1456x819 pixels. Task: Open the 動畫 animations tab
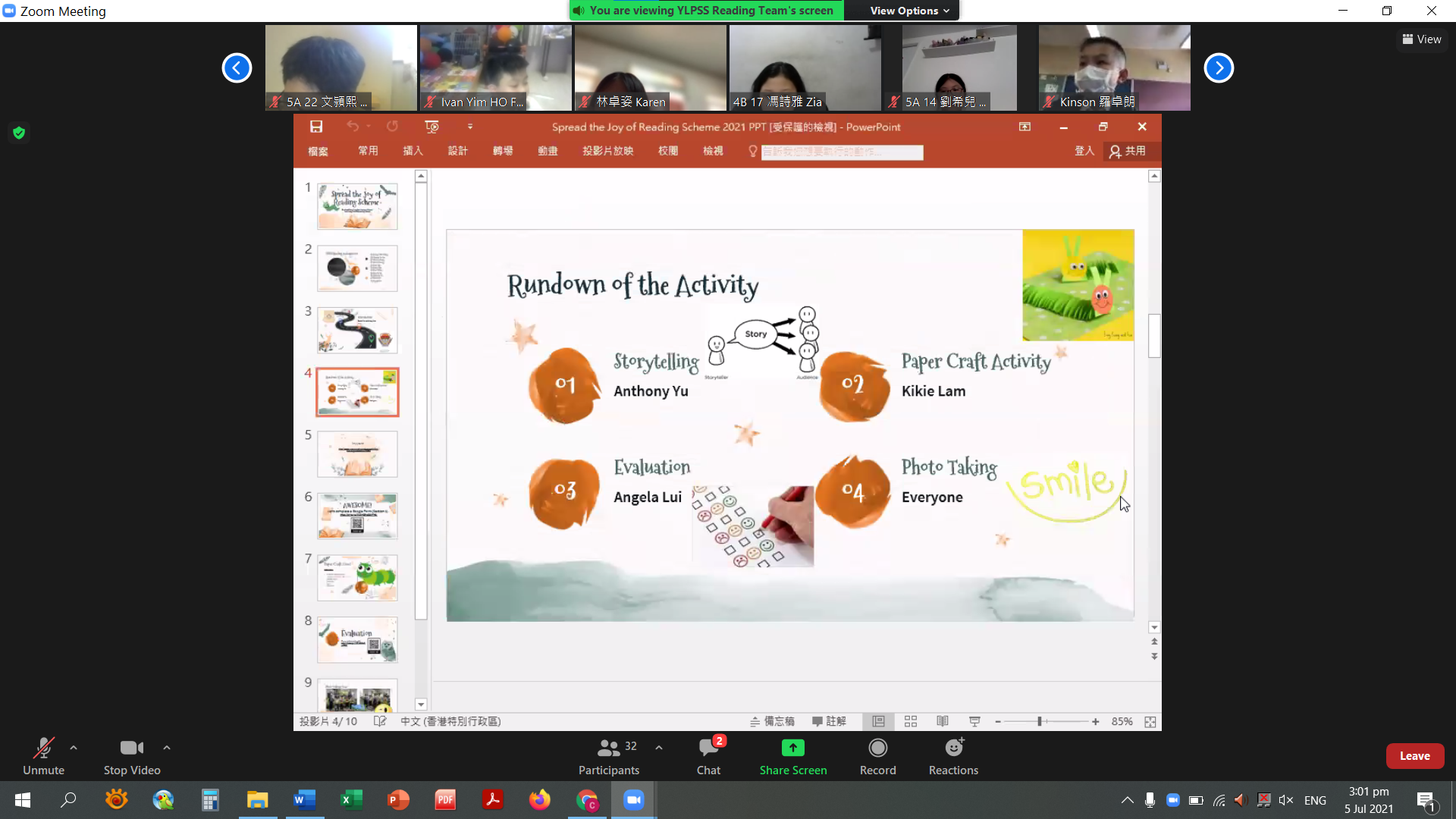(548, 152)
